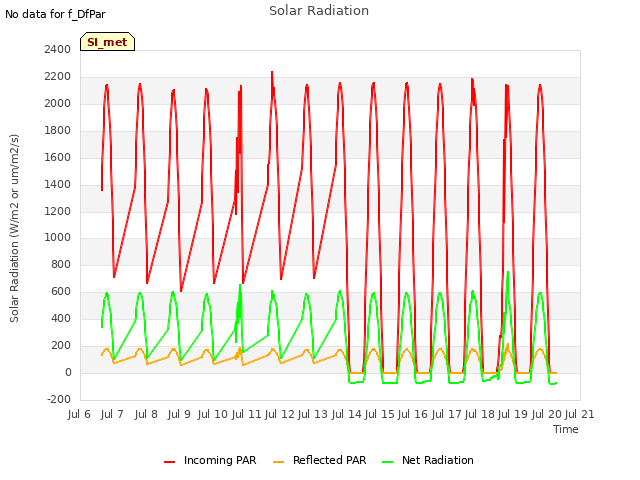640x480 pixels.
Task: Click the Jul 21 x-axis tick label
Action: 580,414
